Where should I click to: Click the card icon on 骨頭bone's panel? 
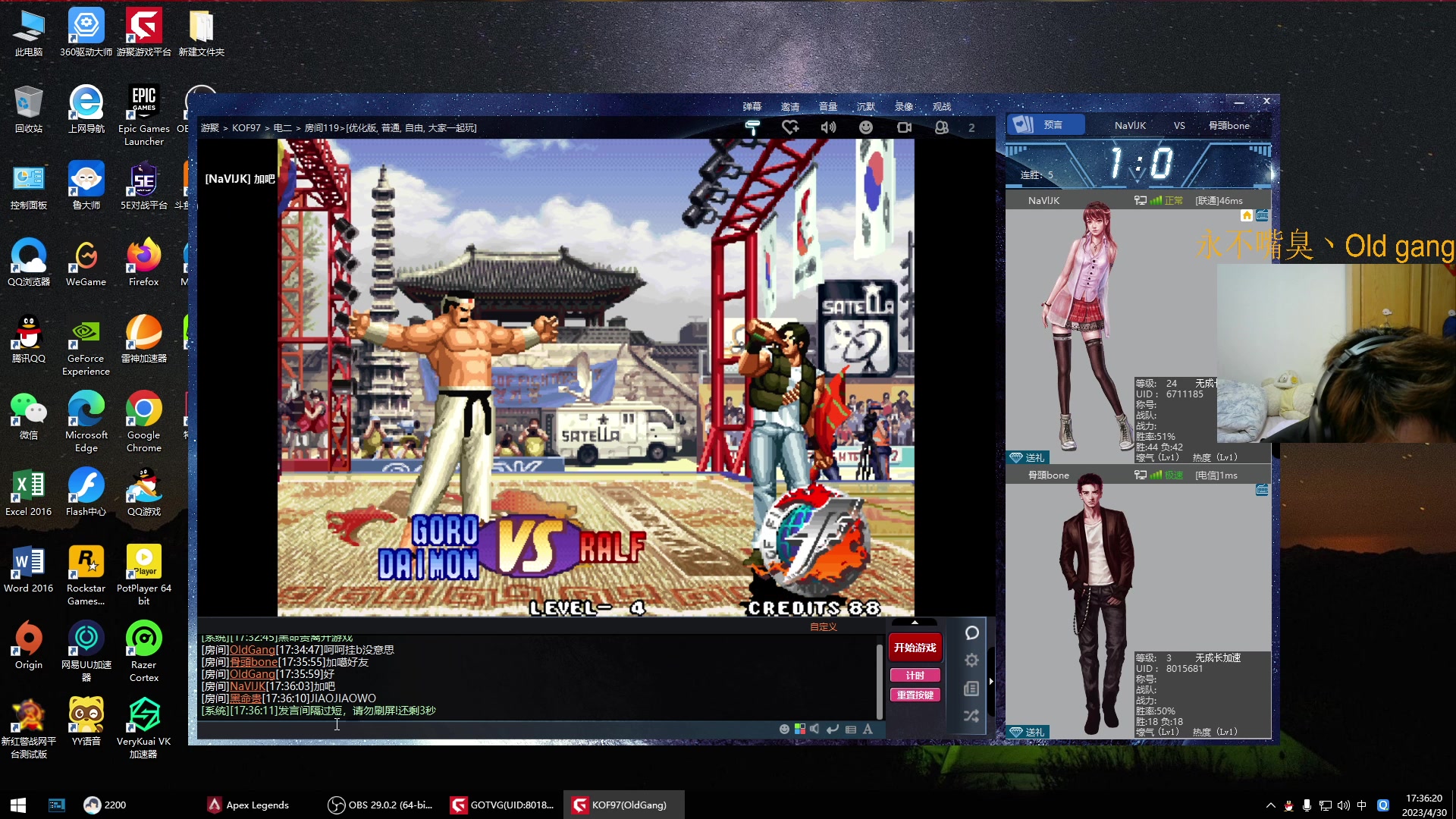point(1262,490)
